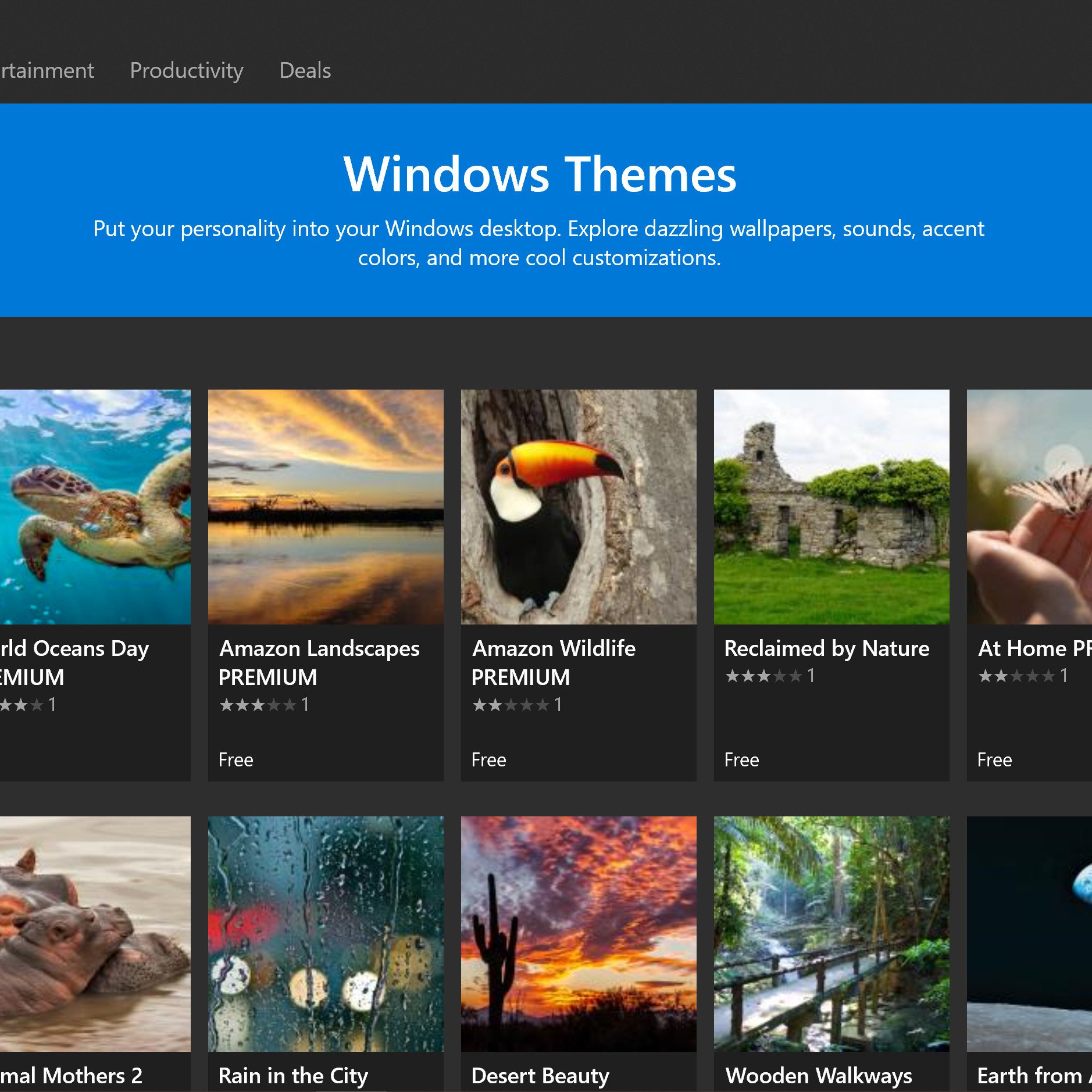Click the Free label under Amazon Landscapes PREMIUM

pos(235,760)
